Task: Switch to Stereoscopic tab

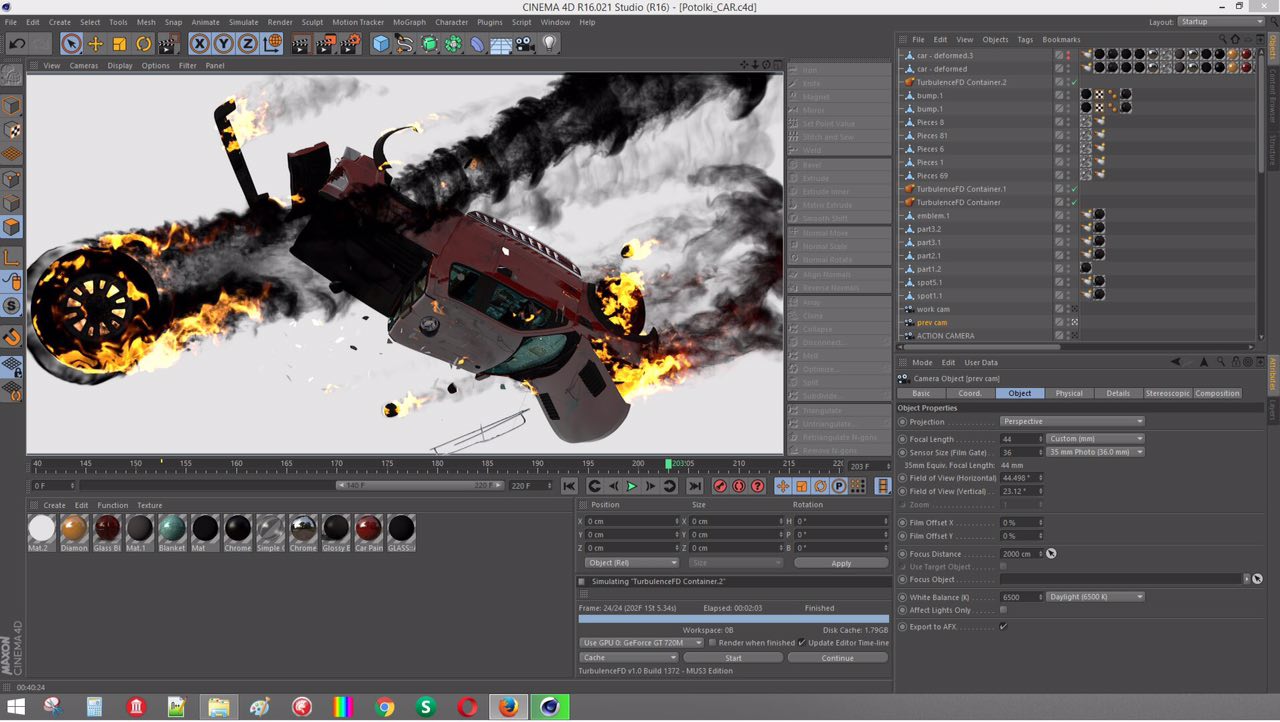Action: (1167, 393)
